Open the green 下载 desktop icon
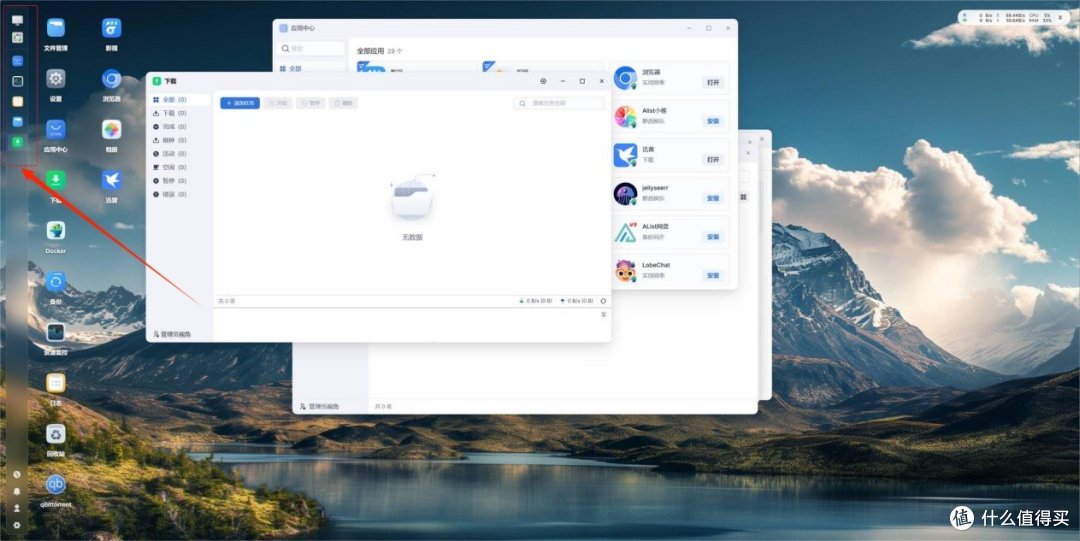 pos(56,180)
